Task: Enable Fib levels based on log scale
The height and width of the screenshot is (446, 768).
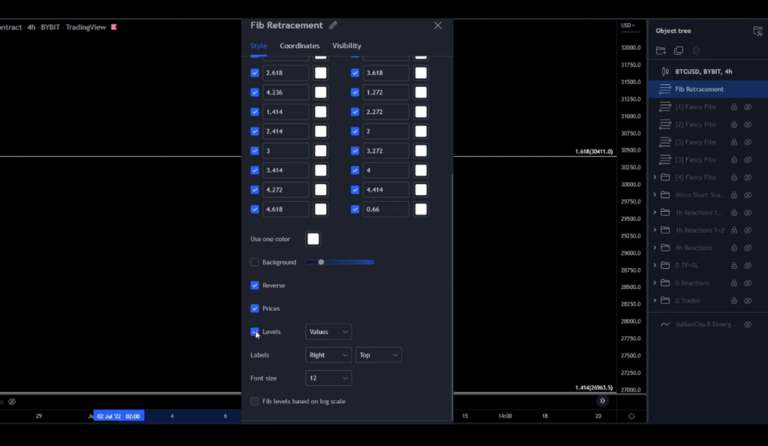Action: tap(255, 401)
